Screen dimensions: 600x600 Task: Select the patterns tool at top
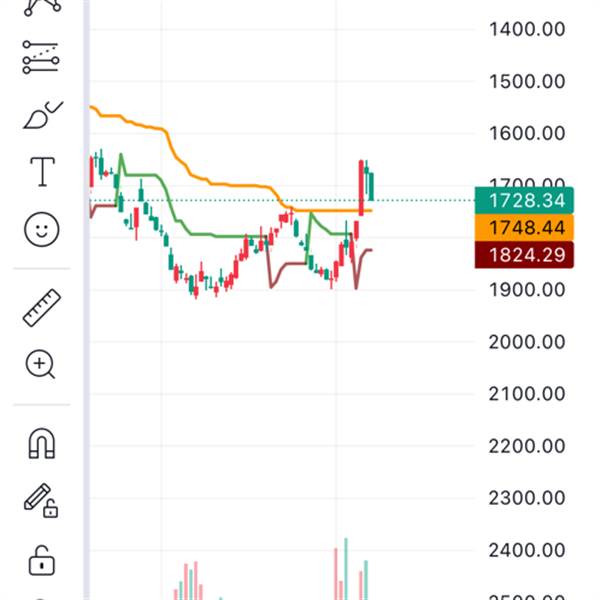pos(41,6)
